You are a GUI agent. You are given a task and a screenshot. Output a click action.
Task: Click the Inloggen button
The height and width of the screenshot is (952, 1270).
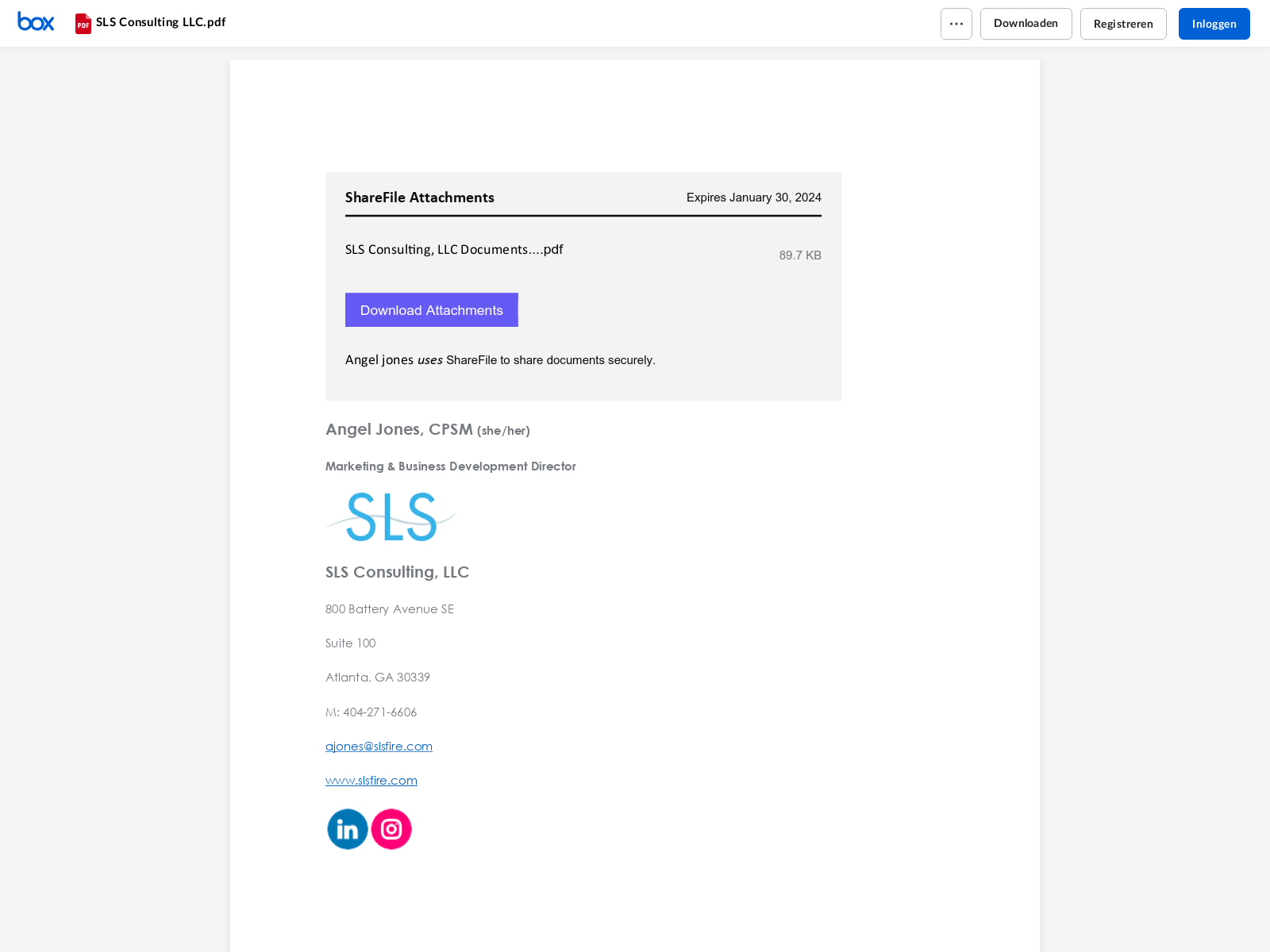coord(1214,24)
